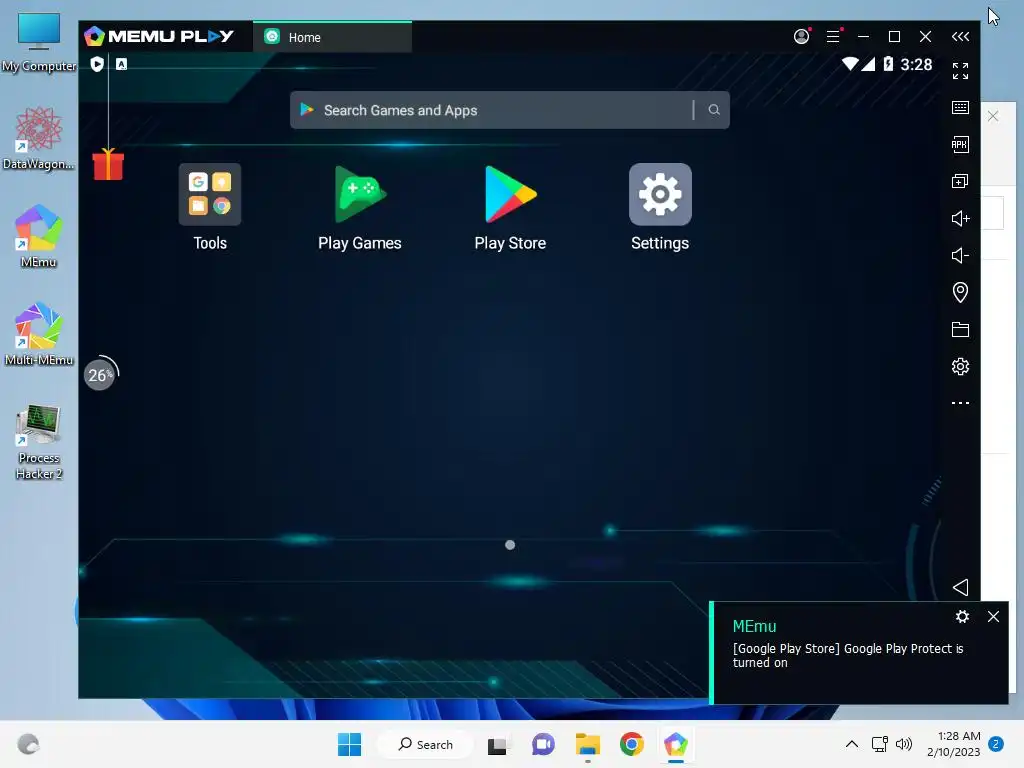The image size is (1024, 768).
Task: Open the DataWagon desktop shortcut
Action: [x=39, y=138]
